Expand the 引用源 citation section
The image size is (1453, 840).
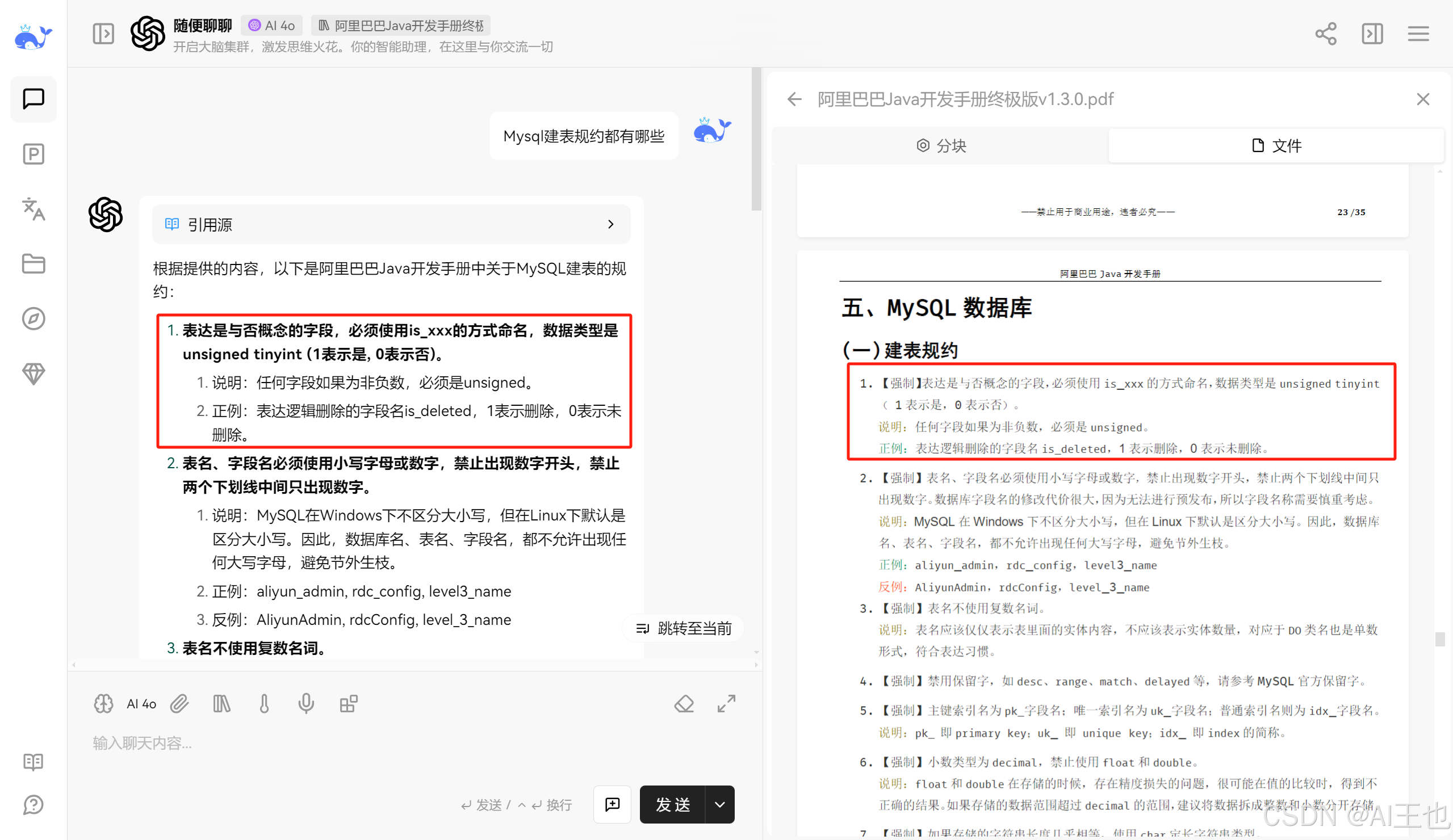pos(391,224)
